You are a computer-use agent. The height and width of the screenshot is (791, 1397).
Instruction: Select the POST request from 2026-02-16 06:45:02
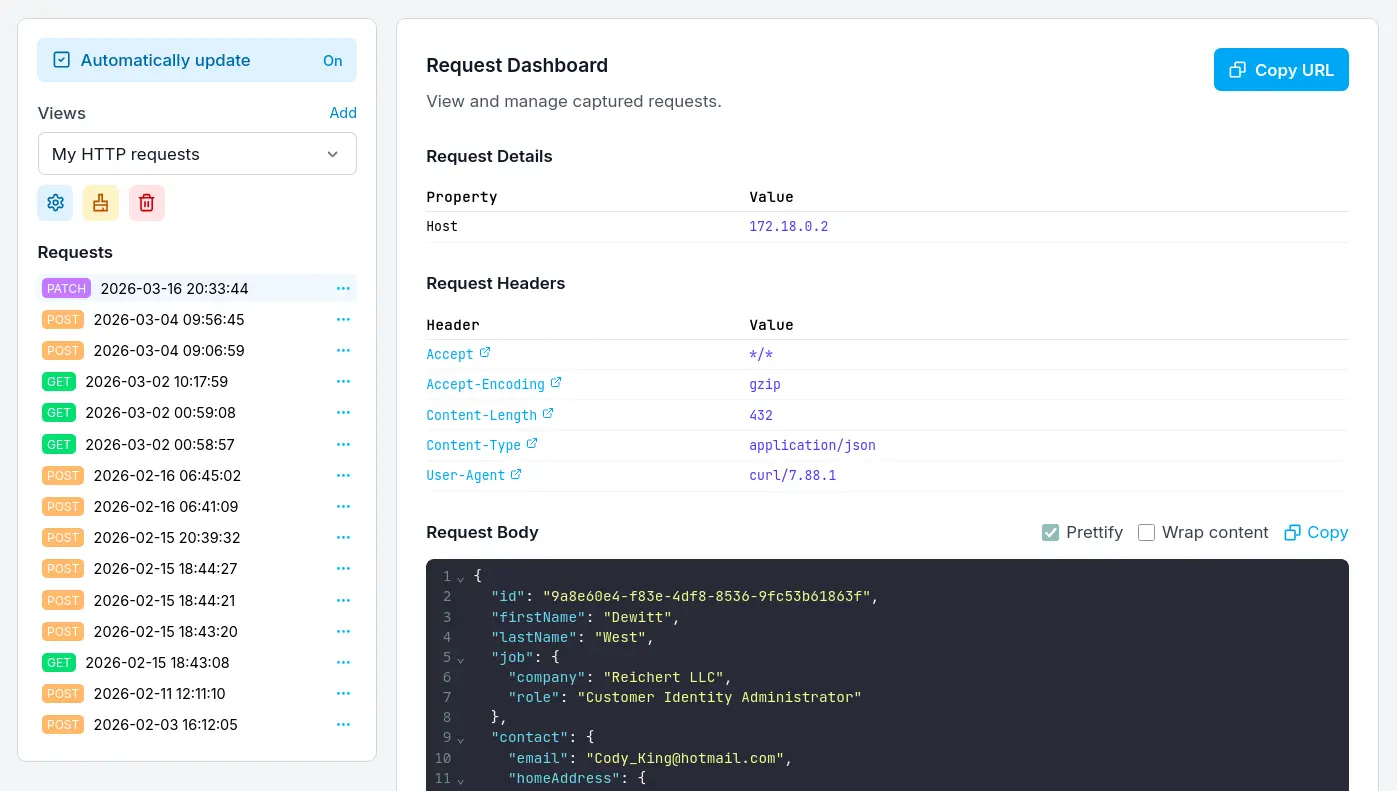tap(166, 475)
